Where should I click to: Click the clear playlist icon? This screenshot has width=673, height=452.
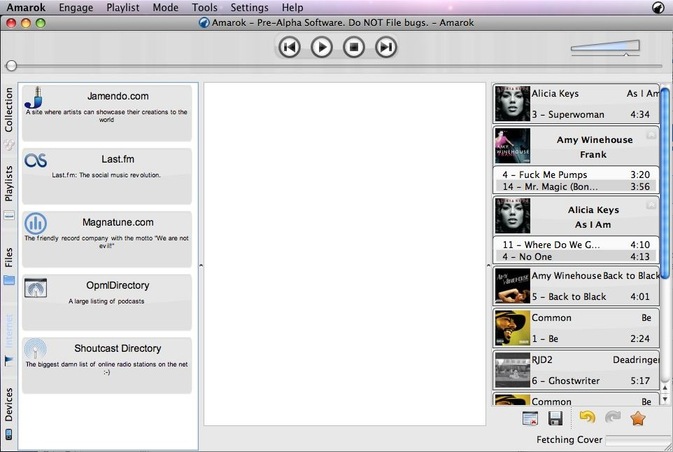(531, 419)
